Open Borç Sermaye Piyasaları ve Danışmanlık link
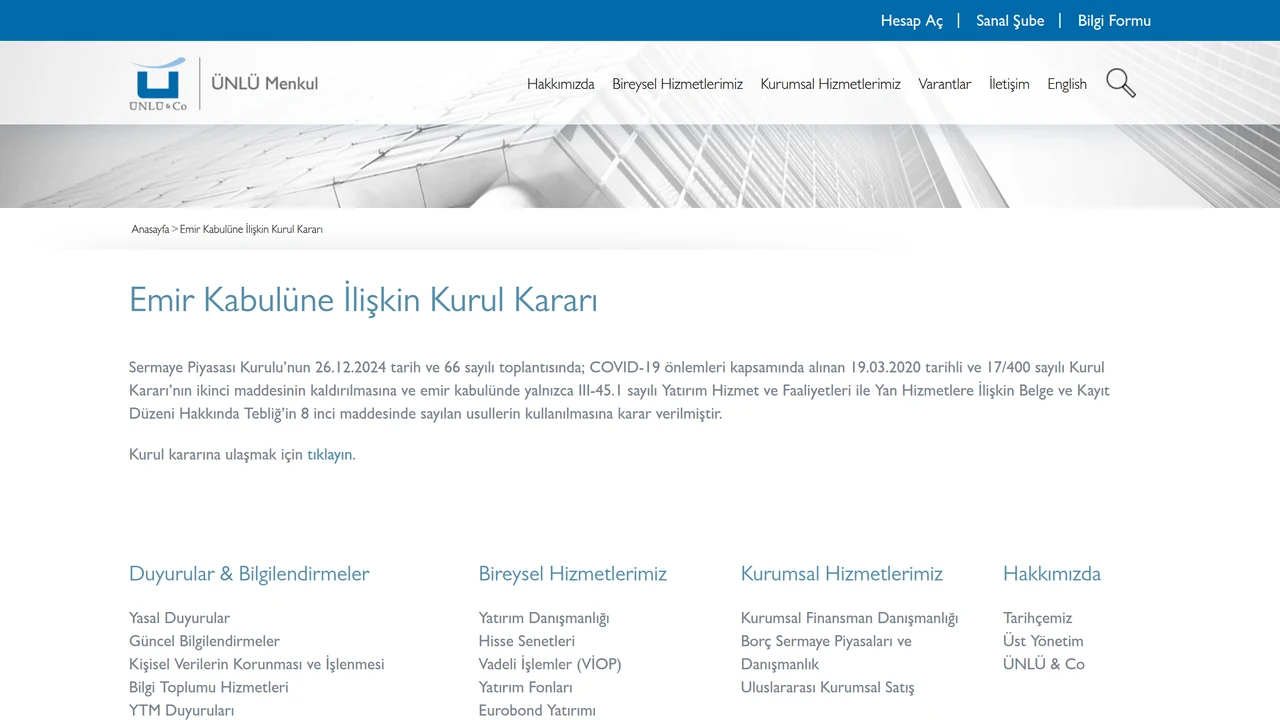The width and height of the screenshot is (1280, 720). [x=826, y=652]
